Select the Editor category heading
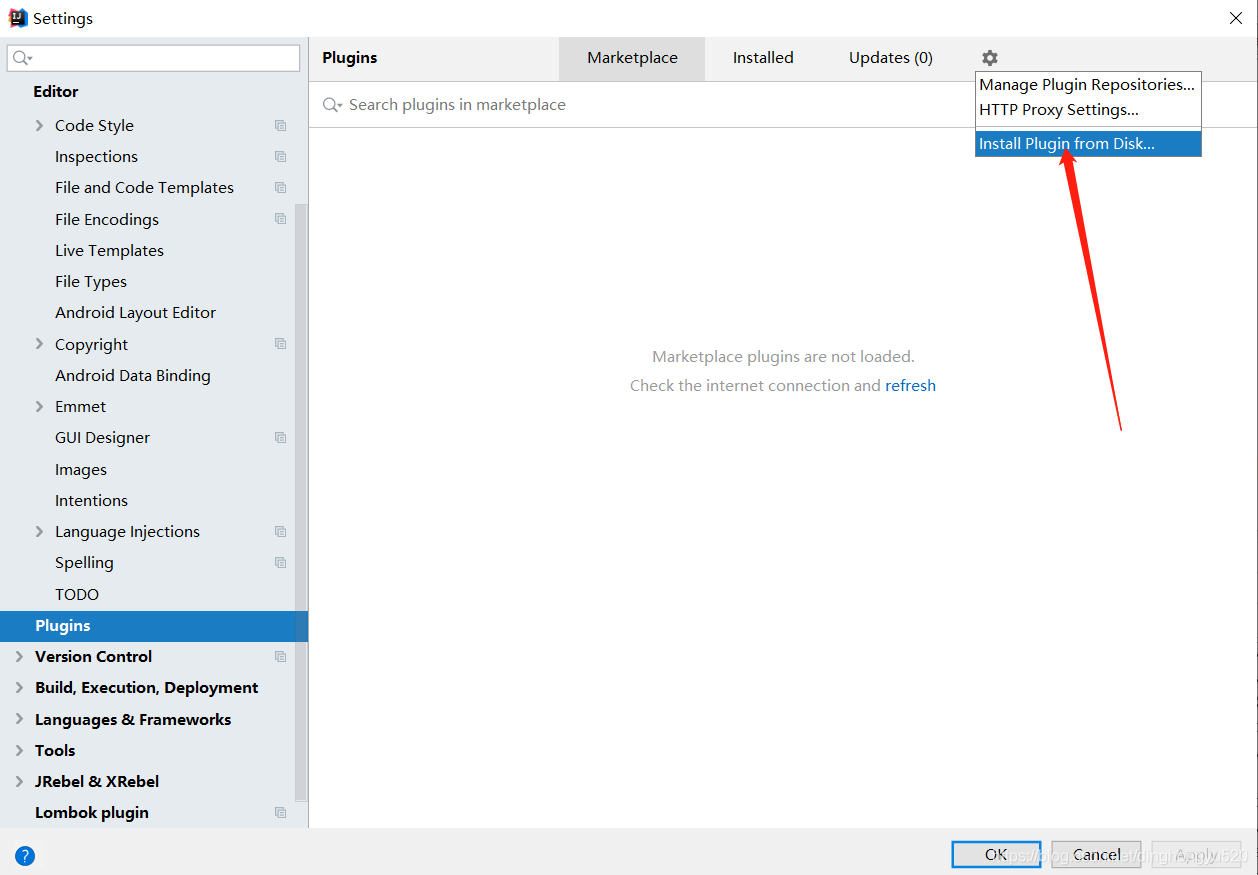The image size is (1258, 875). click(x=56, y=92)
